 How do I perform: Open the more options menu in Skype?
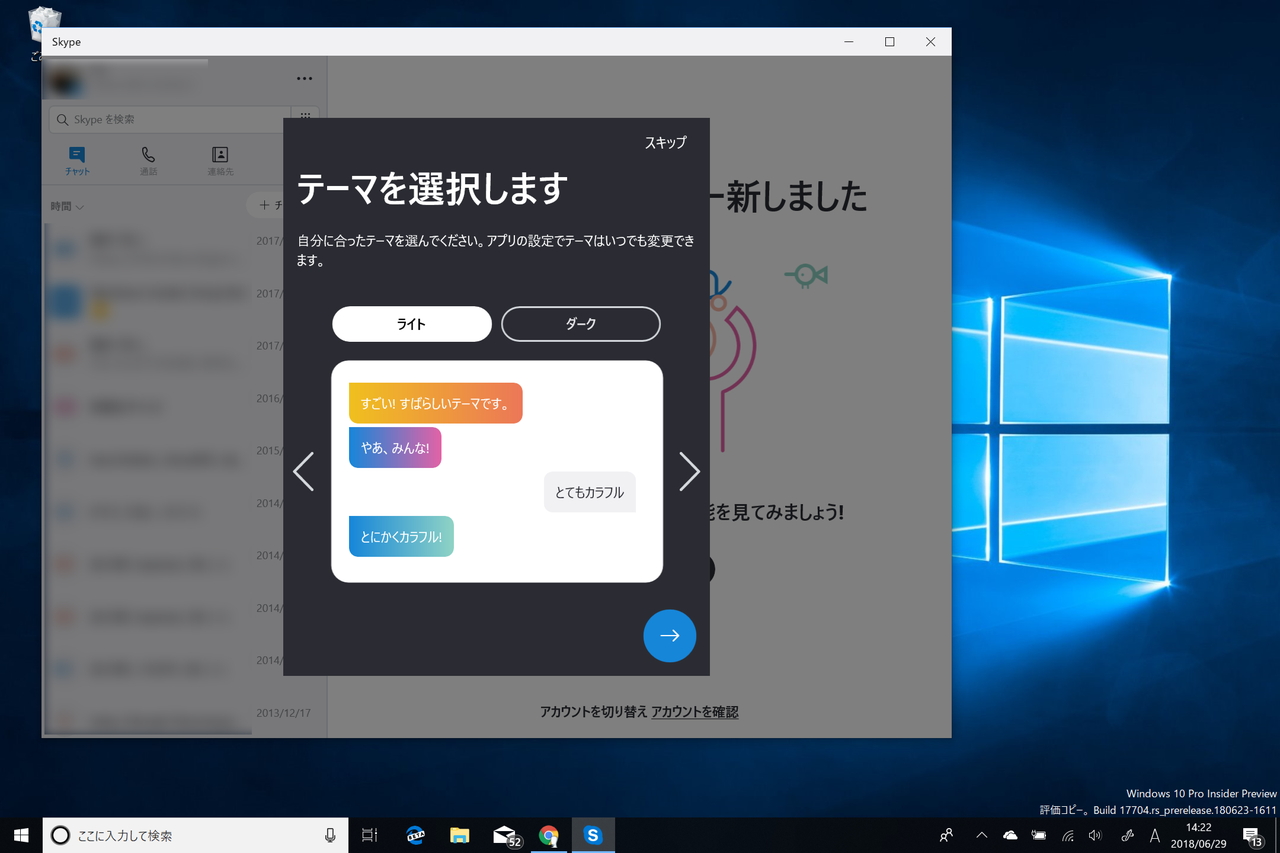304,78
